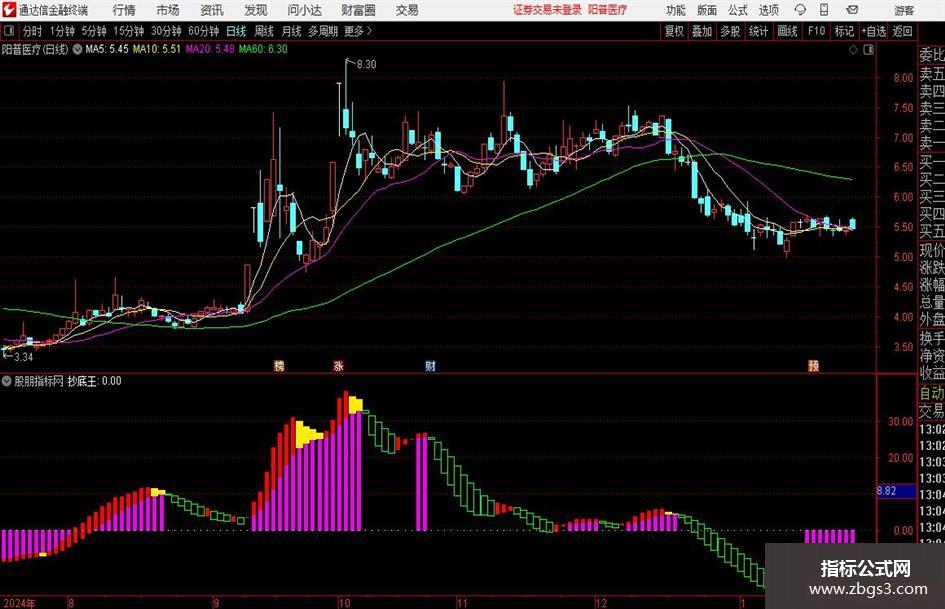945x609 pixels.
Task: Click the diamond icon above the chart
Action: pos(853,50)
